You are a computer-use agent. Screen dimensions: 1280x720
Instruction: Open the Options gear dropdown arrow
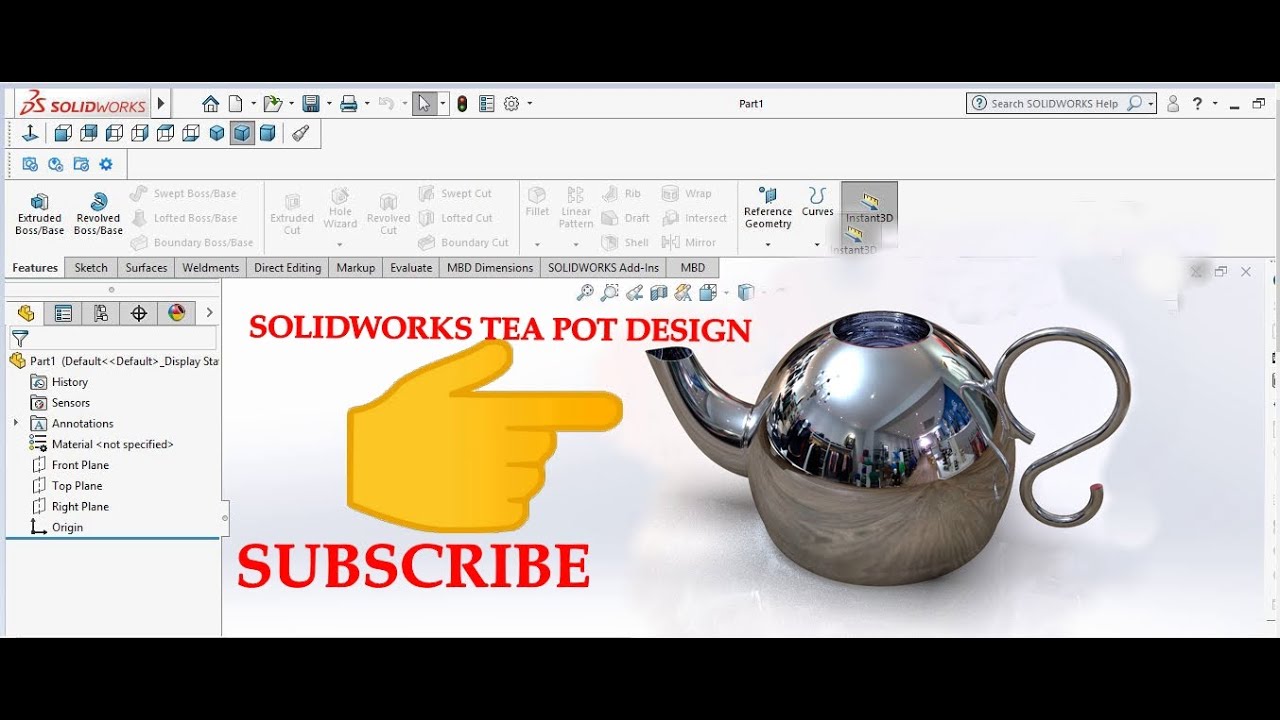529,104
